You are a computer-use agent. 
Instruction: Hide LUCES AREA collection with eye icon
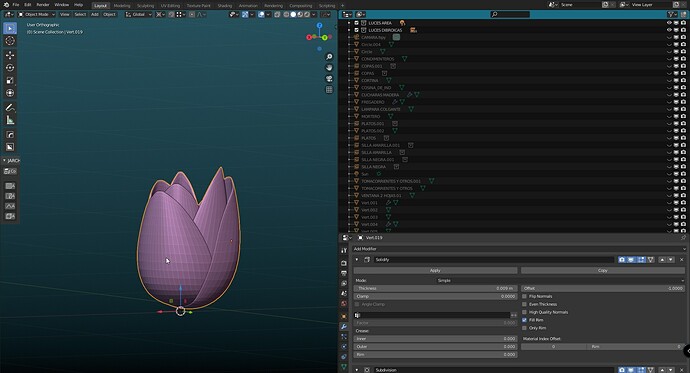pyautogui.click(x=669, y=23)
